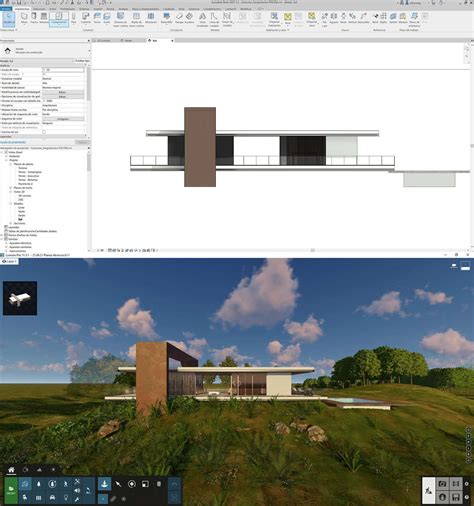Click the Ninguno color scheme button

[x=63, y=119]
